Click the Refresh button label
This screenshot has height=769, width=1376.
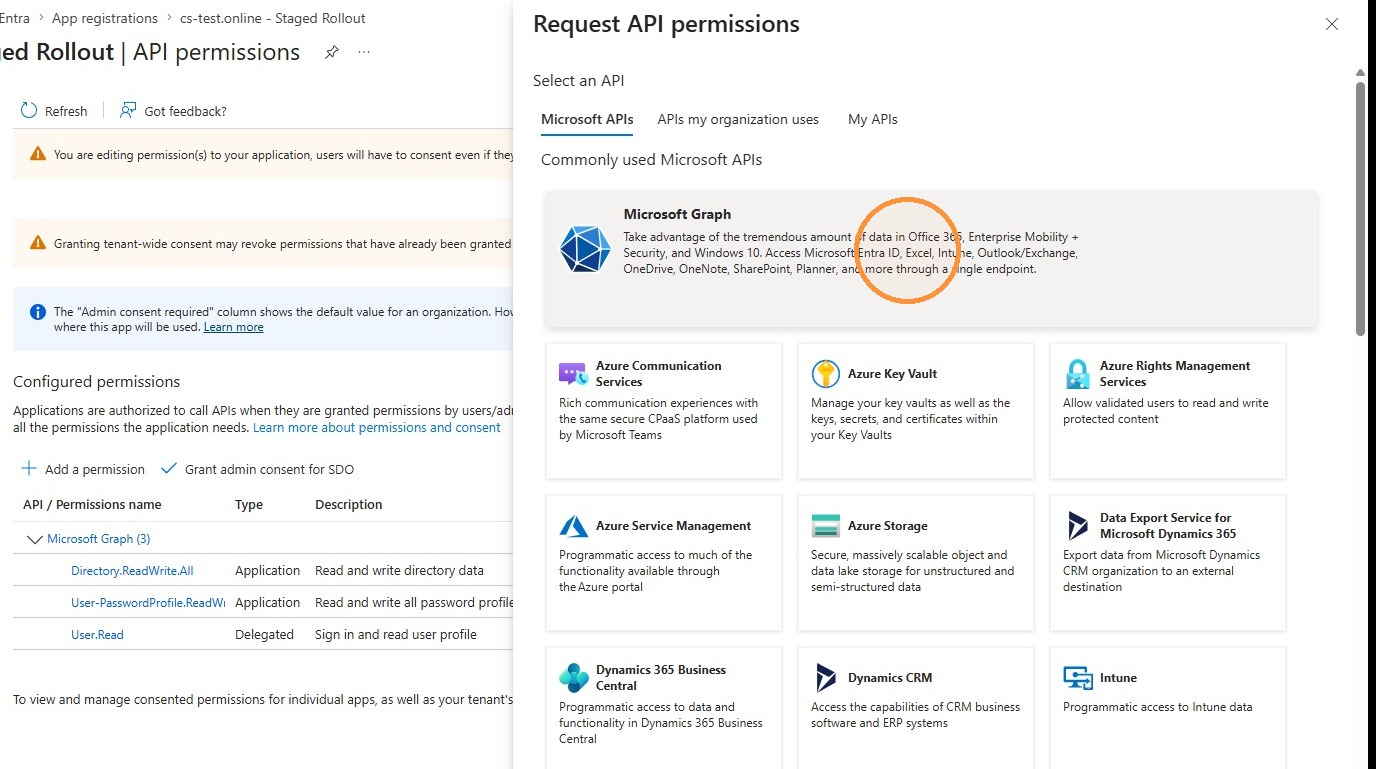click(x=66, y=111)
